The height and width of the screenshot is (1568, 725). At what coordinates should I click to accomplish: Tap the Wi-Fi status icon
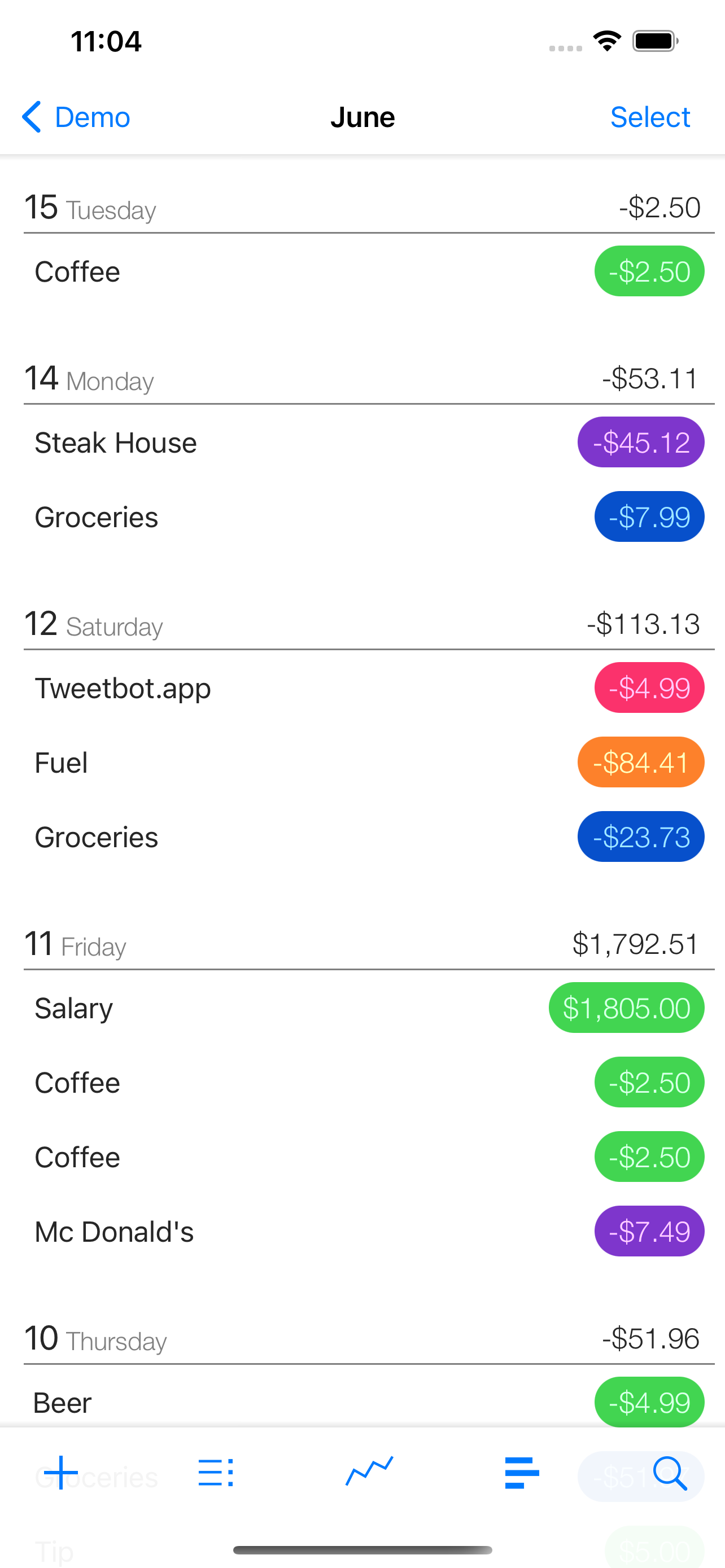coord(607,41)
